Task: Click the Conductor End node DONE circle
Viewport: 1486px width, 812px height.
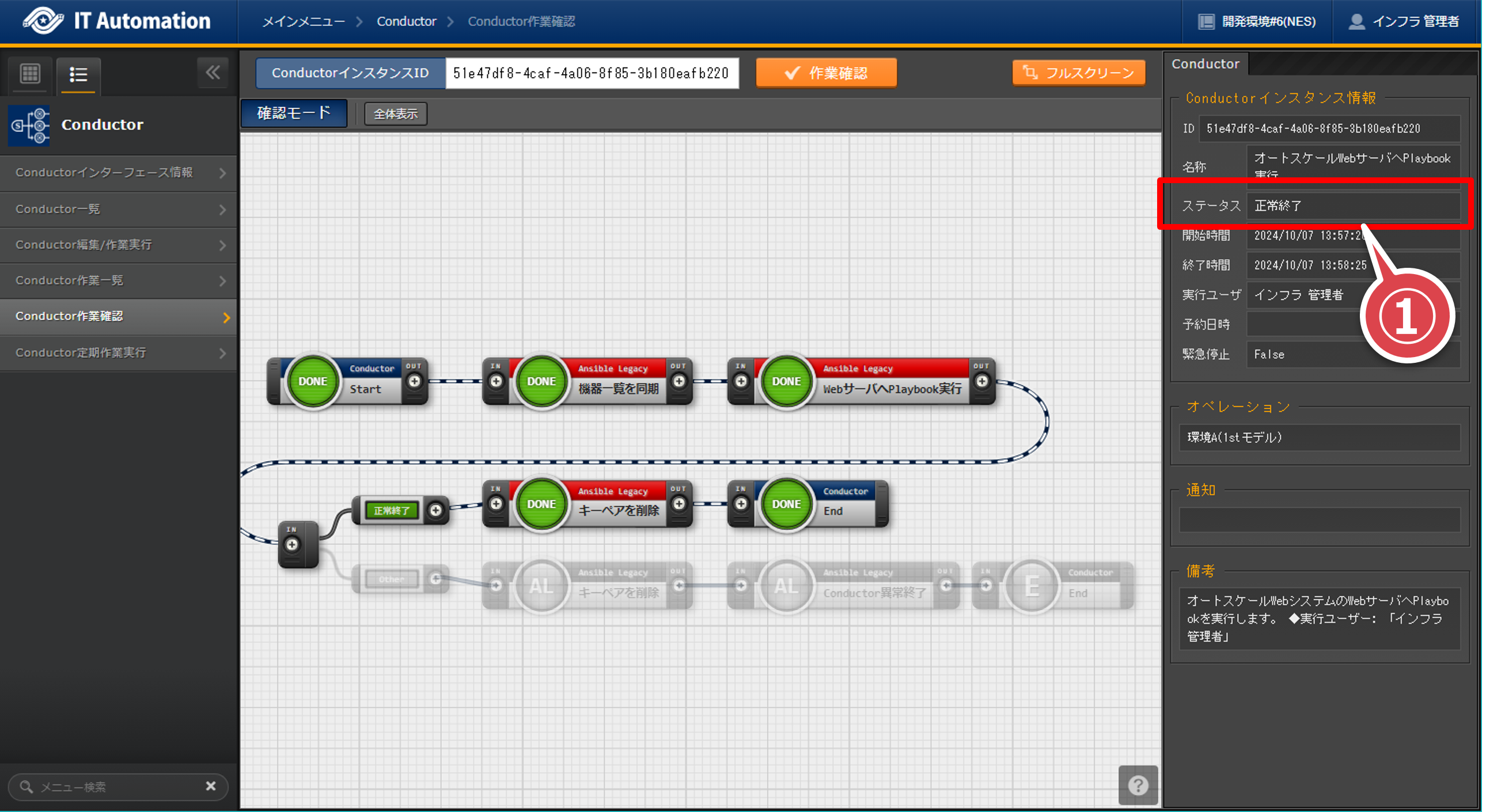Action: [x=786, y=504]
